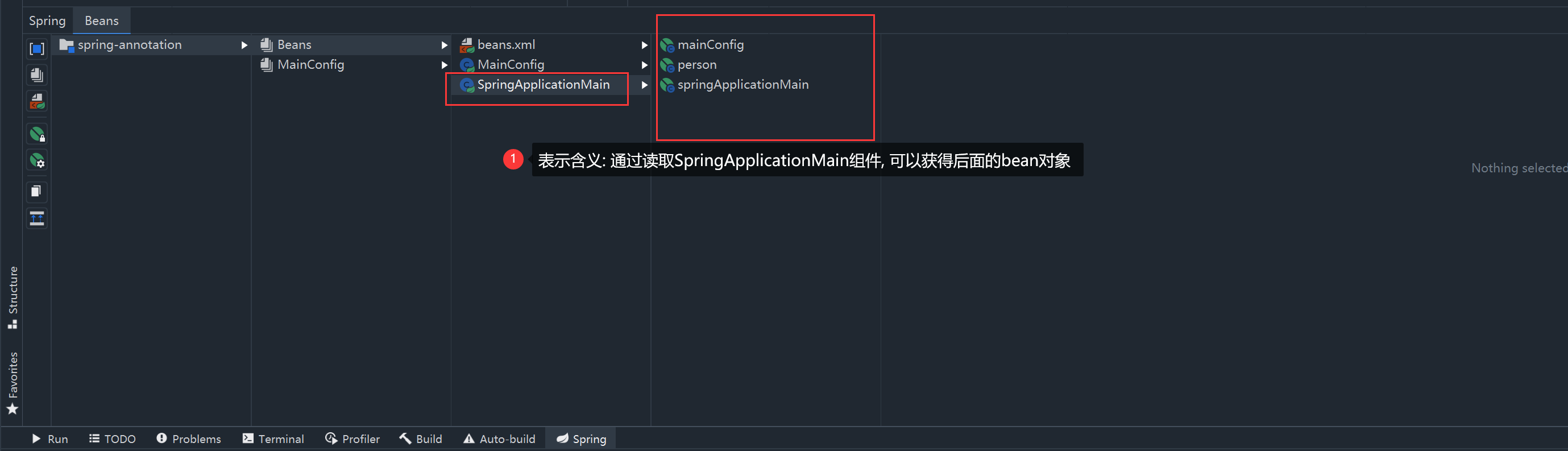
Task: Expand arrow next to spring-annotation
Action: [244, 45]
